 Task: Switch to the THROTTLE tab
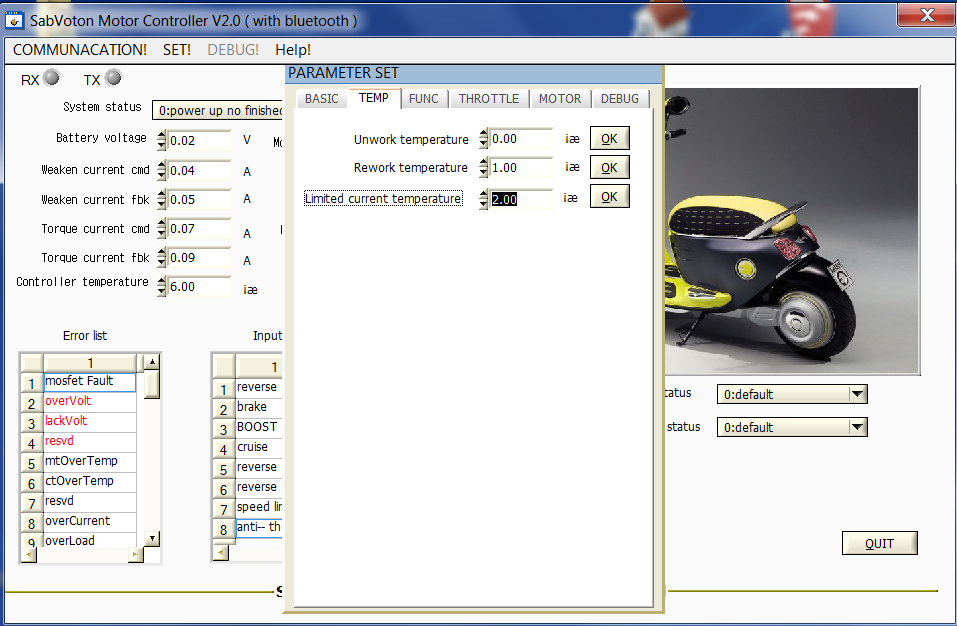point(489,98)
